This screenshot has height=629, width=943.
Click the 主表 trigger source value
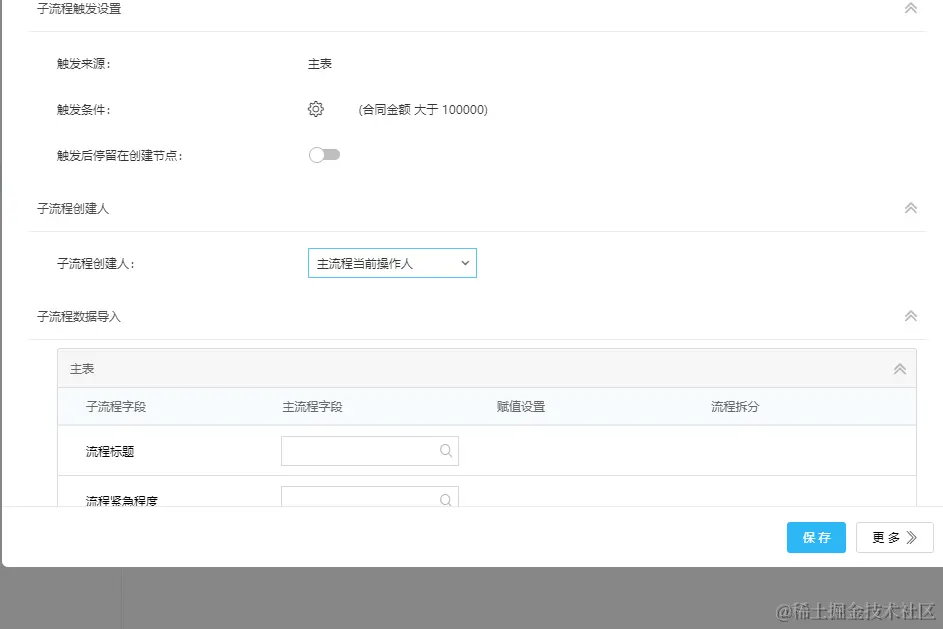[x=320, y=64]
